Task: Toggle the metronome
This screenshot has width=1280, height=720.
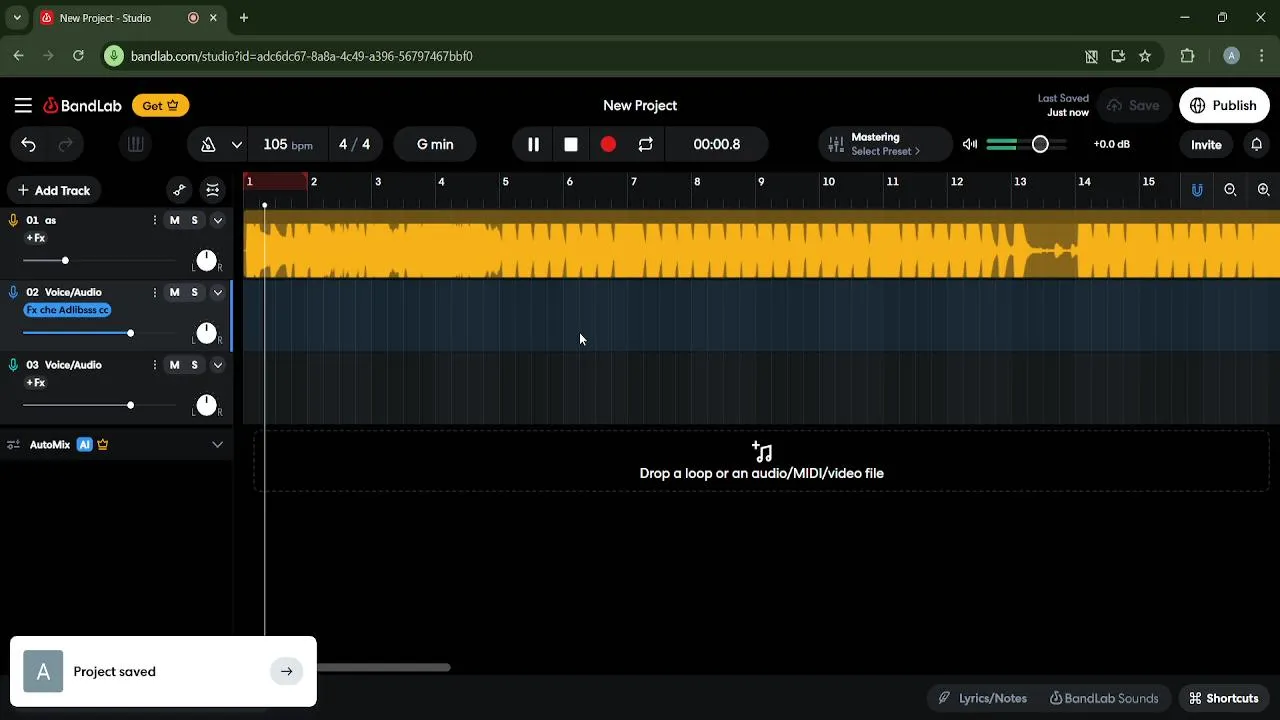Action: (208, 145)
